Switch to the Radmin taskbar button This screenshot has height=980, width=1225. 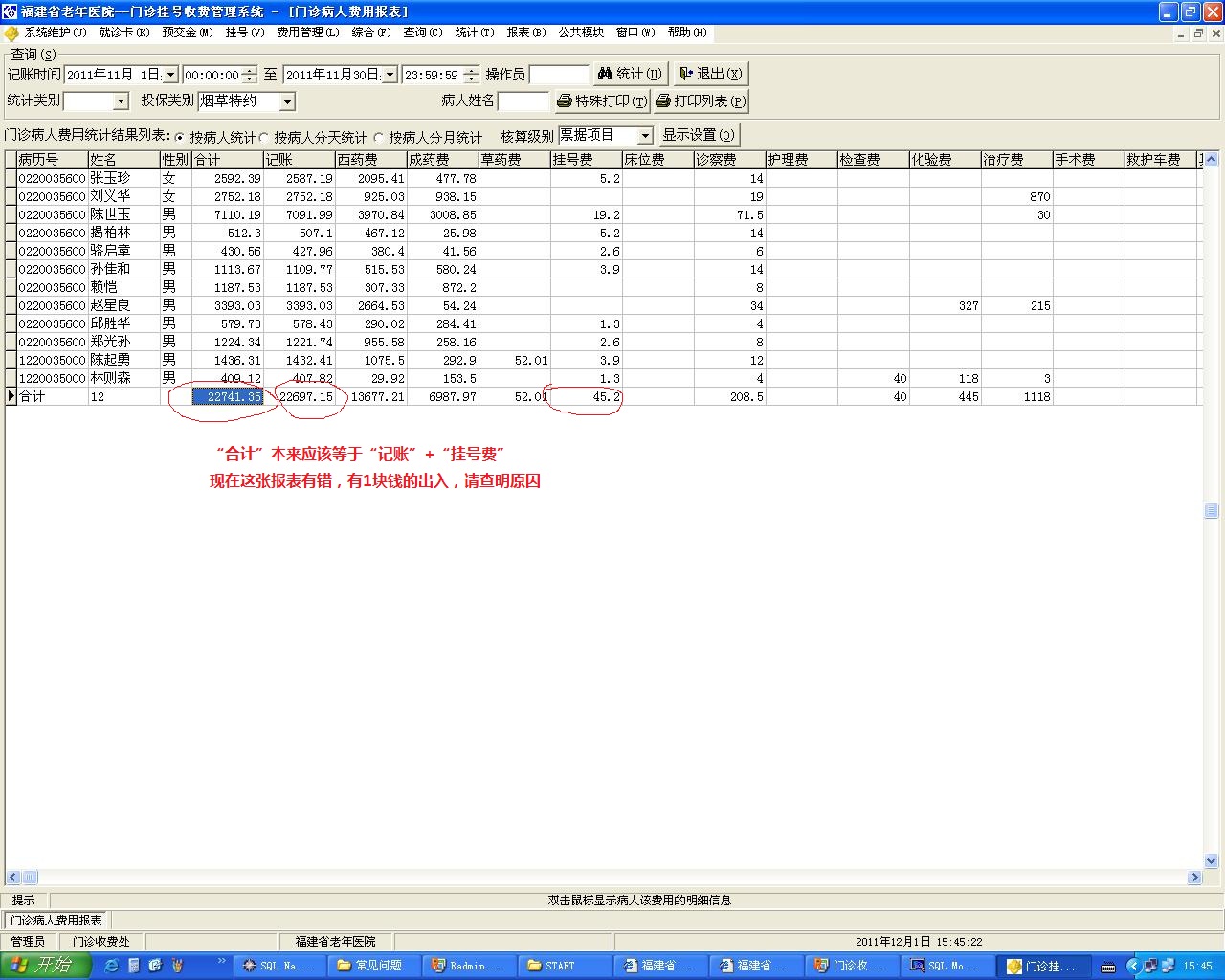click(471, 966)
